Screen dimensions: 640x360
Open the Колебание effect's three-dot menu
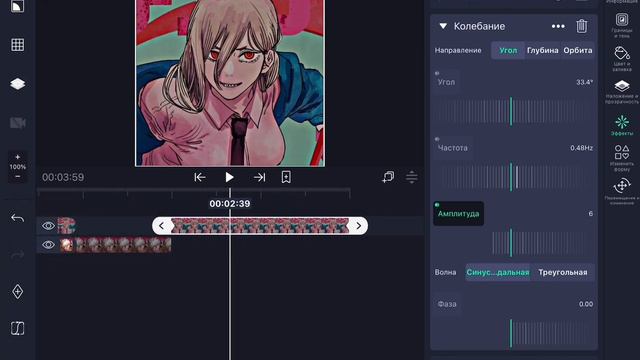(558, 26)
